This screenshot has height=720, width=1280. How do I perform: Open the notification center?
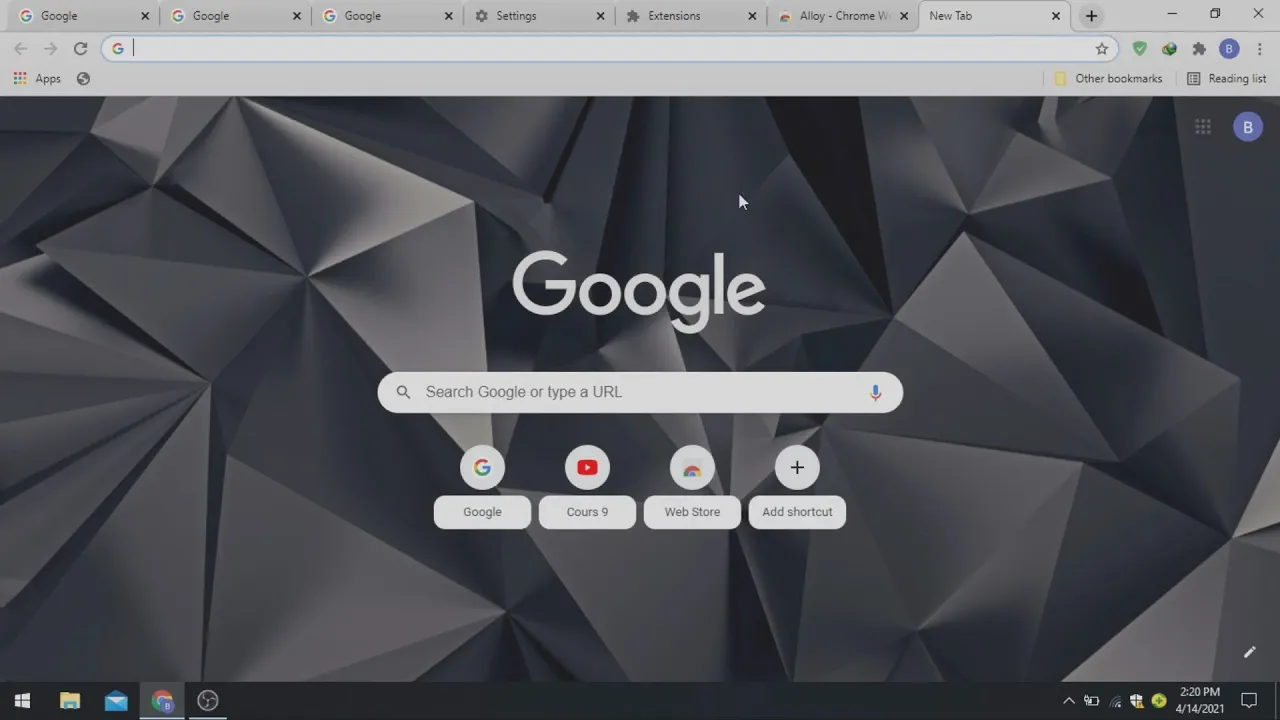click(1249, 700)
